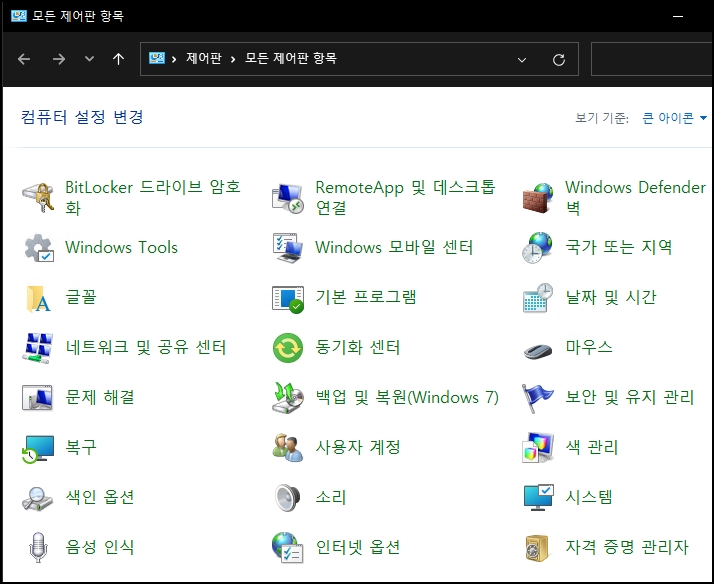Open the 보안 및 유지 관리 flag icon
Image resolution: width=714 pixels, height=584 pixels.
[x=538, y=398]
